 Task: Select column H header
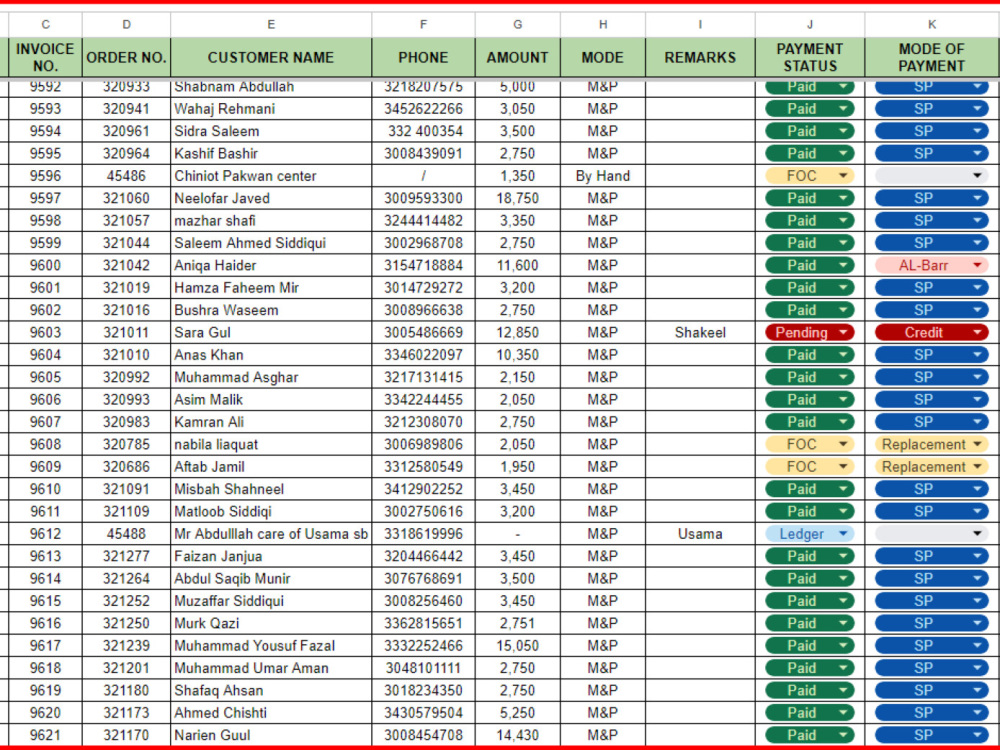pos(603,25)
